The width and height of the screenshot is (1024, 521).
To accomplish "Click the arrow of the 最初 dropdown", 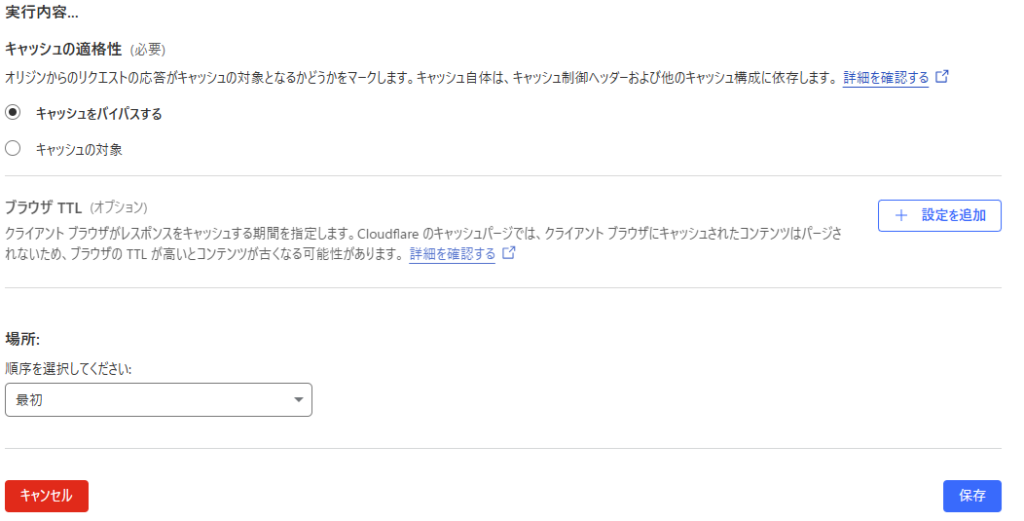I will 298,400.
